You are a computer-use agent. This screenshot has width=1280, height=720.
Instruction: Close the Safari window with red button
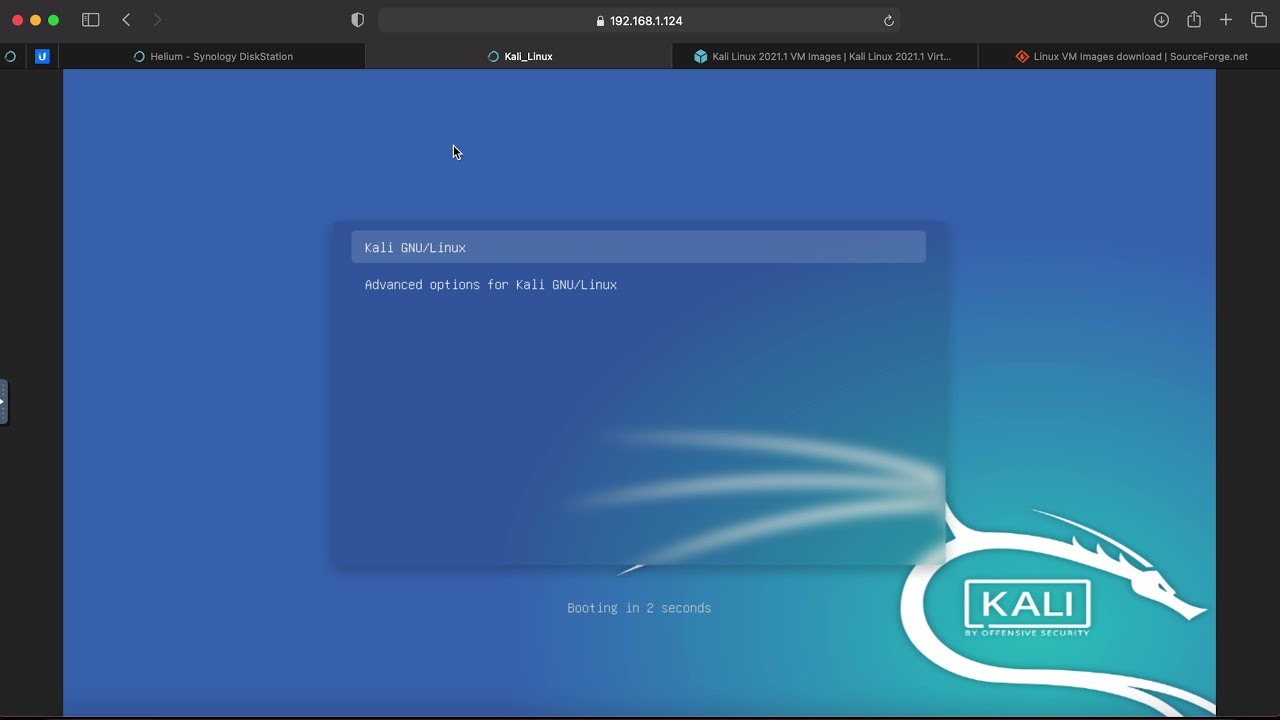17,20
